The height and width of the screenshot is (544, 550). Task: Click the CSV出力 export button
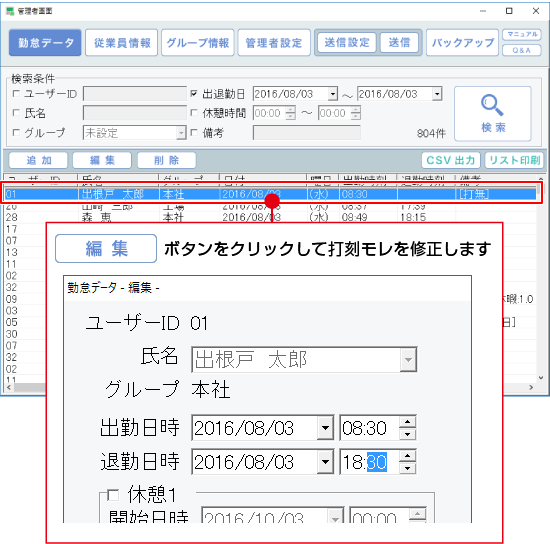(450, 160)
